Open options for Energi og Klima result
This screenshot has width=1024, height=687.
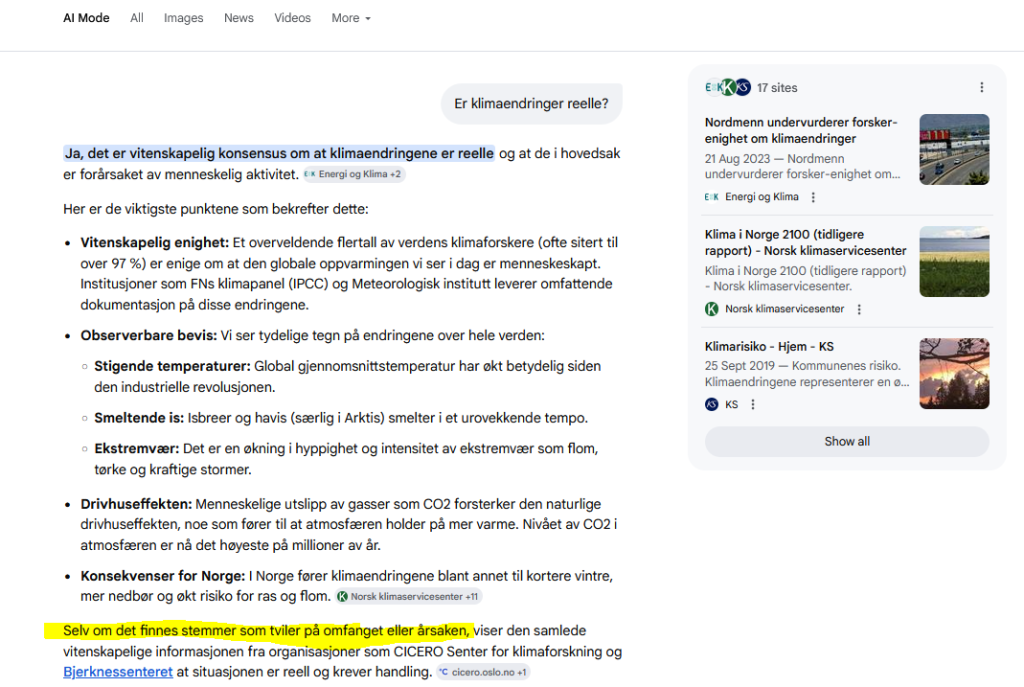(x=813, y=197)
